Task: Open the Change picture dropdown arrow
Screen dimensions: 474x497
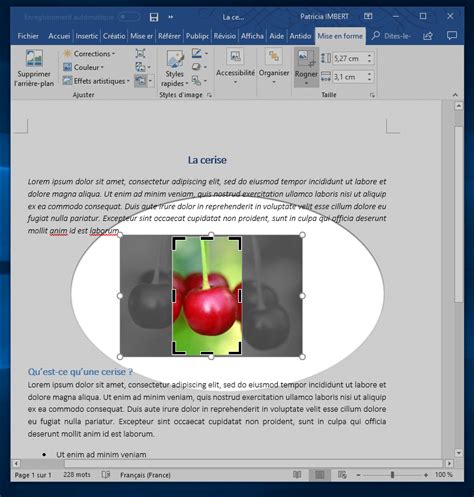Action: click(149, 67)
